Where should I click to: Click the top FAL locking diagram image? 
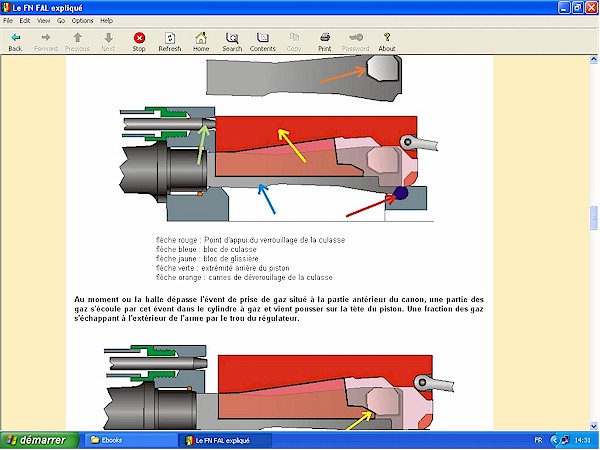coord(279,139)
